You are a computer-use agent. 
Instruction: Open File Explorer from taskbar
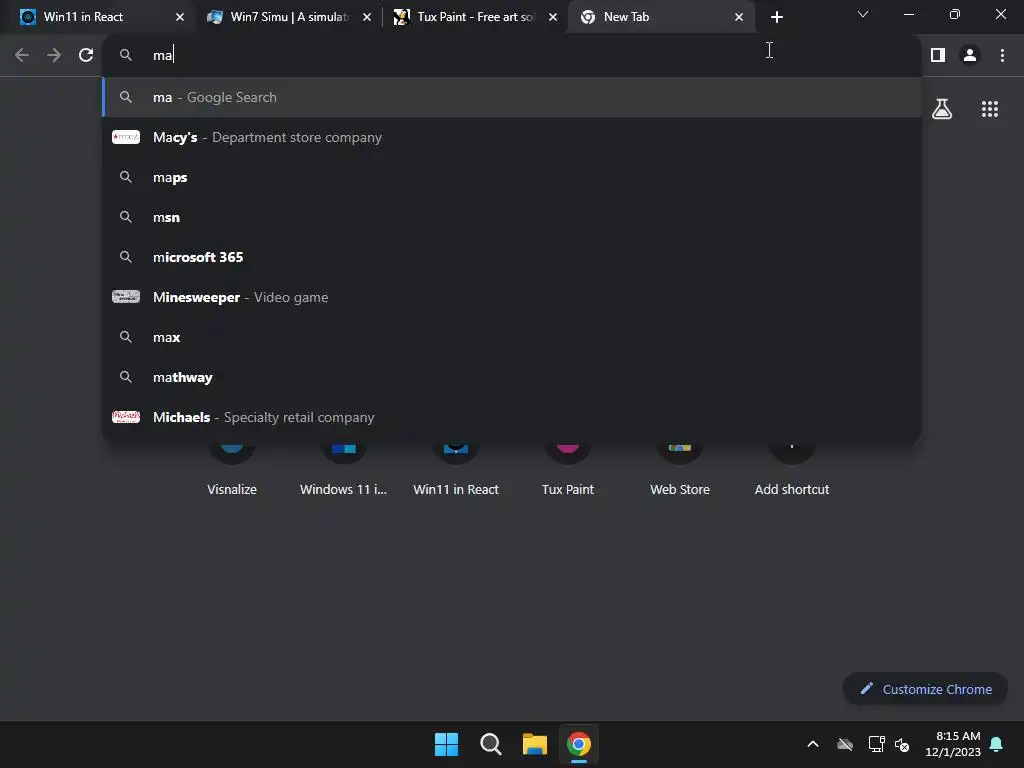535,744
